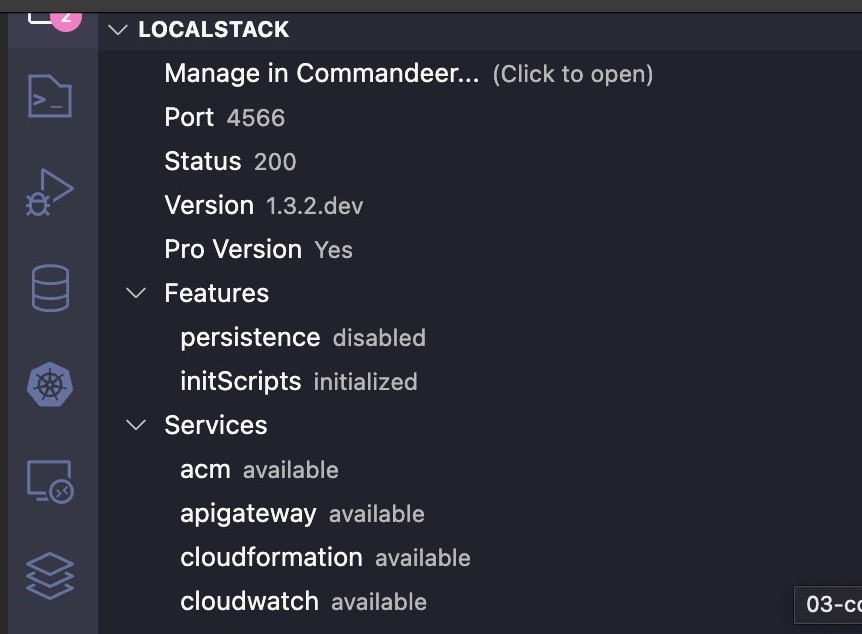862x634 pixels.
Task: Select the Status 200 row
Action: [x=480, y=162]
